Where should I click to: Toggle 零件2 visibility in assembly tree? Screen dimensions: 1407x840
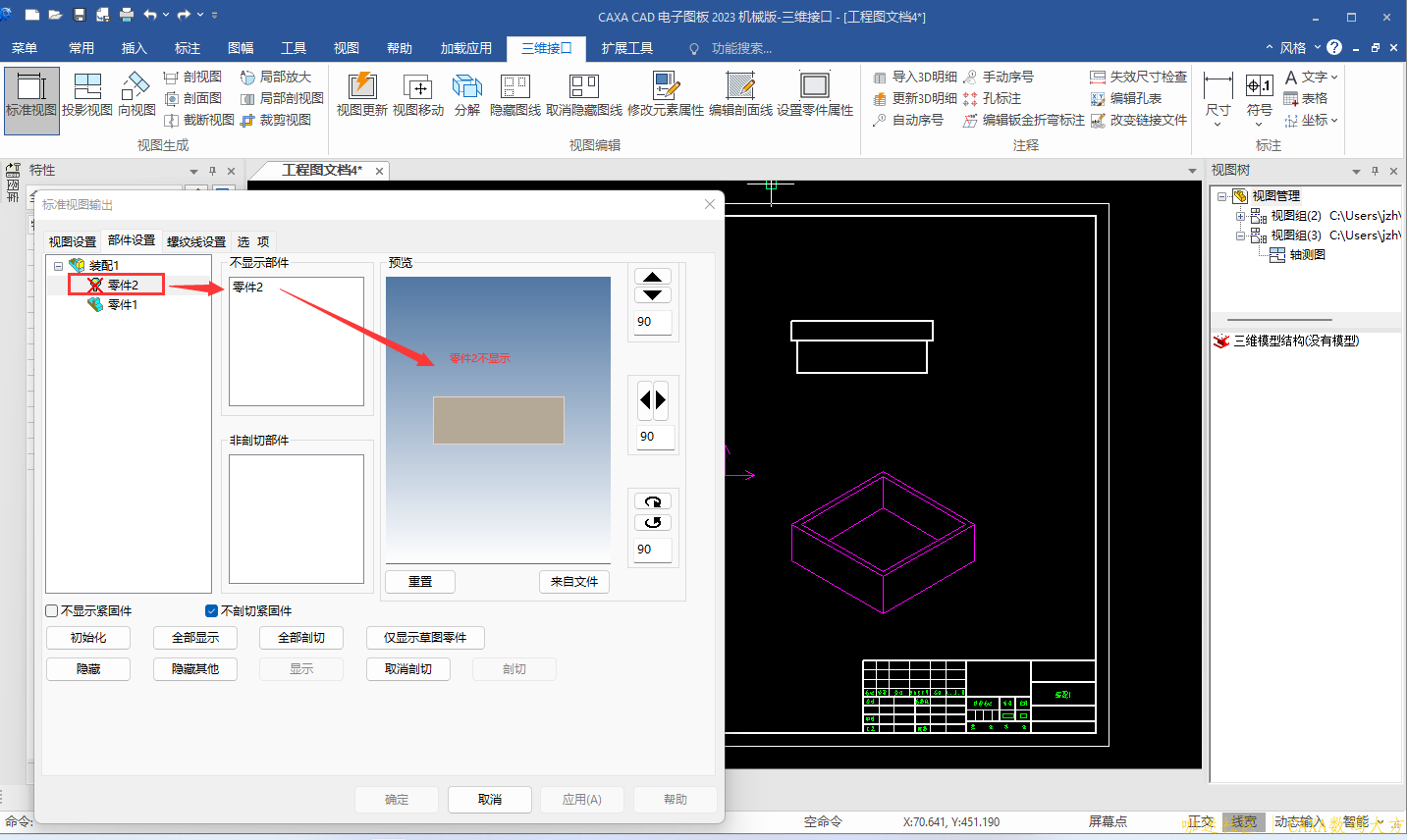95,286
